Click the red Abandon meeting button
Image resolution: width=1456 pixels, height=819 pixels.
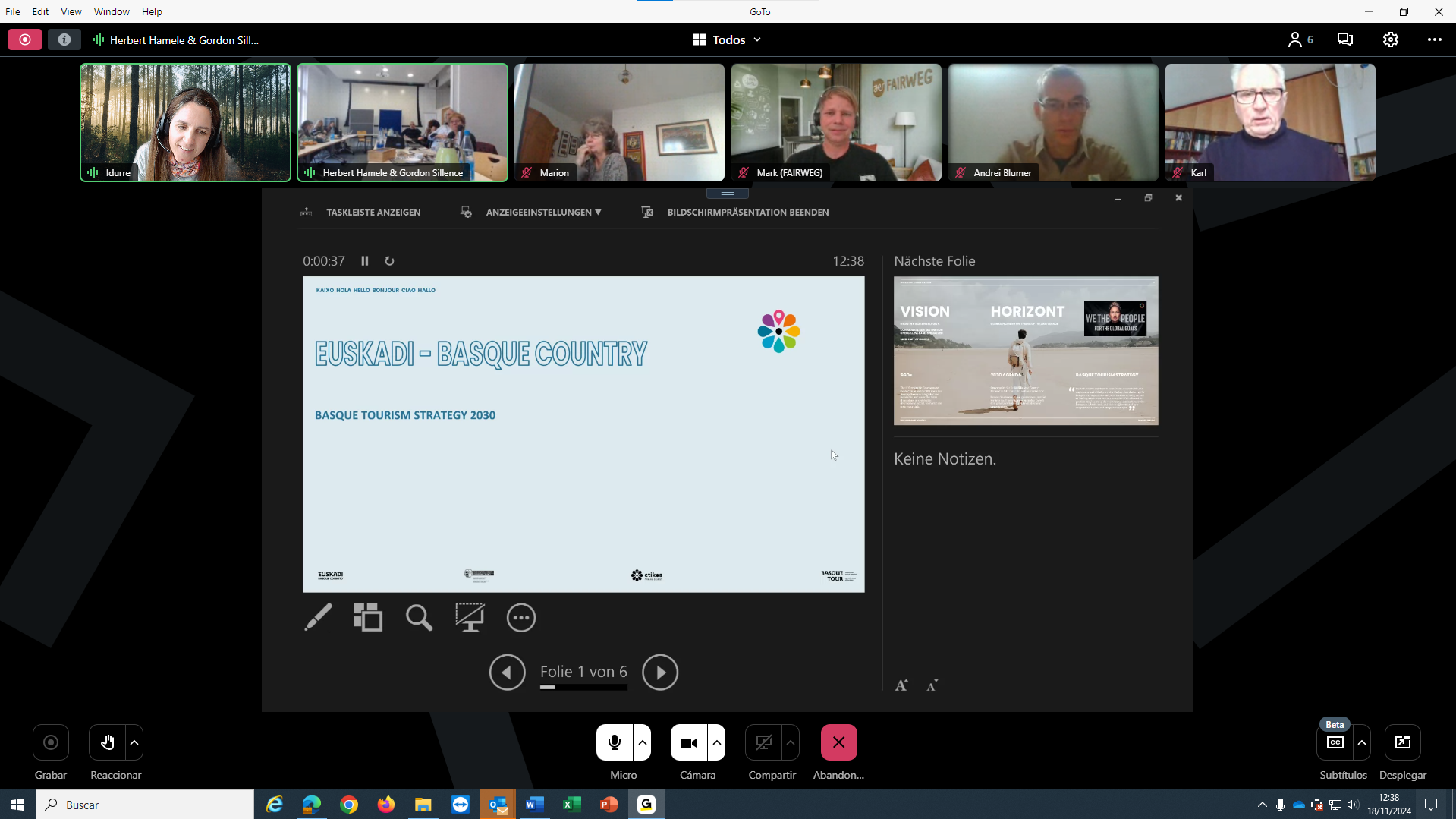click(x=838, y=742)
